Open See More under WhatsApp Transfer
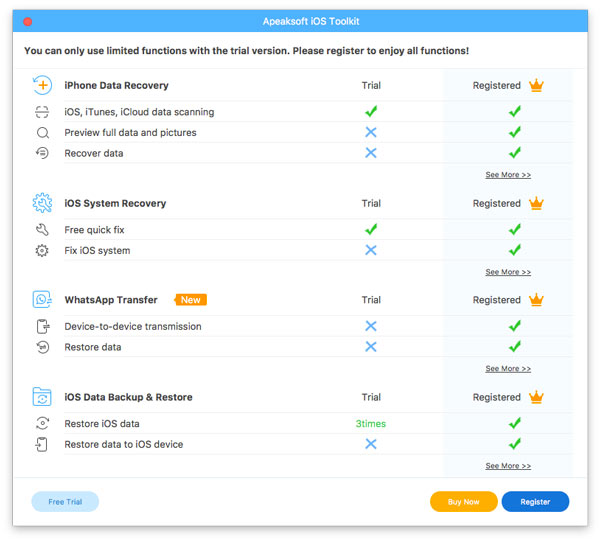Image resolution: width=600 pixels, height=541 pixels. 508,368
